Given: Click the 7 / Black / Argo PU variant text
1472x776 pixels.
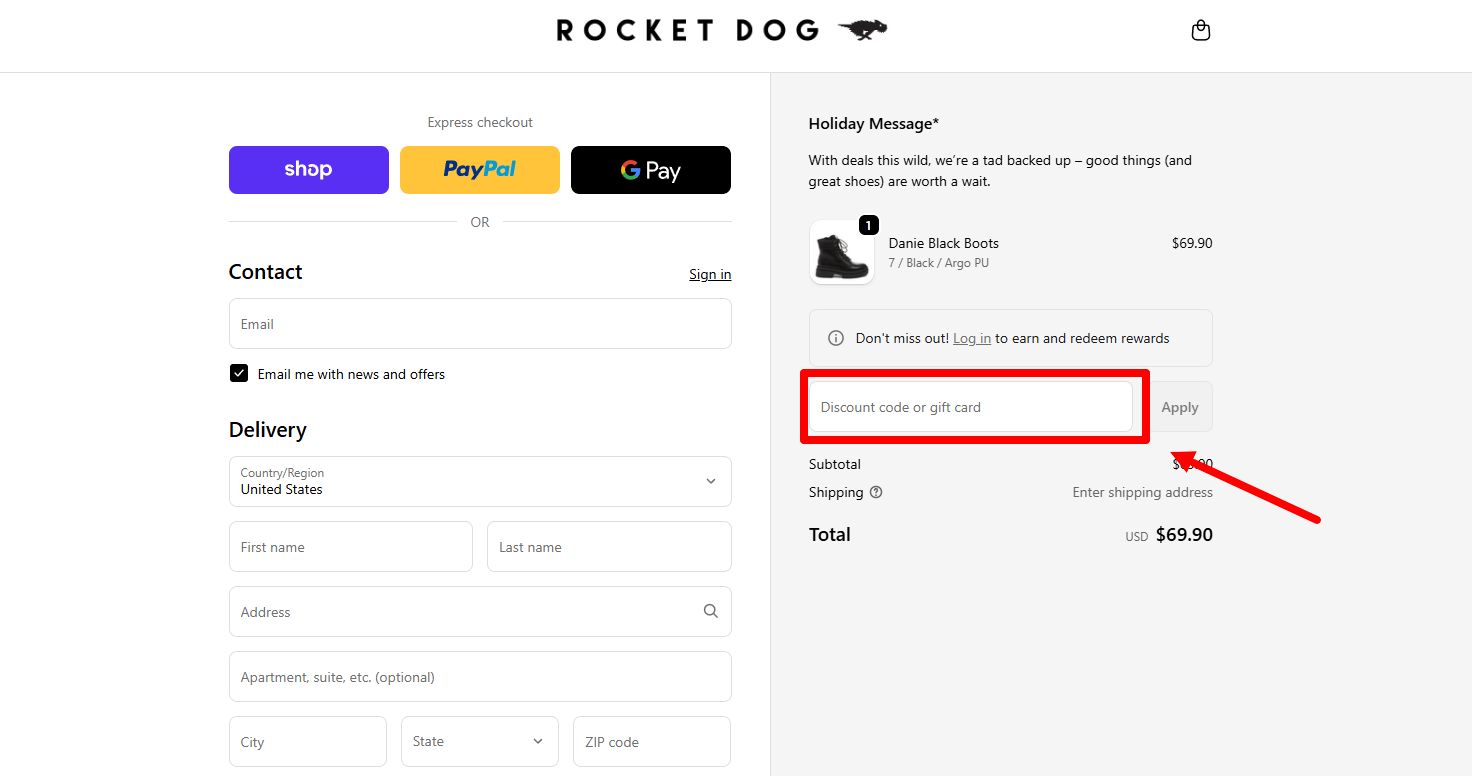Looking at the screenshot, I should click(939, 263).
